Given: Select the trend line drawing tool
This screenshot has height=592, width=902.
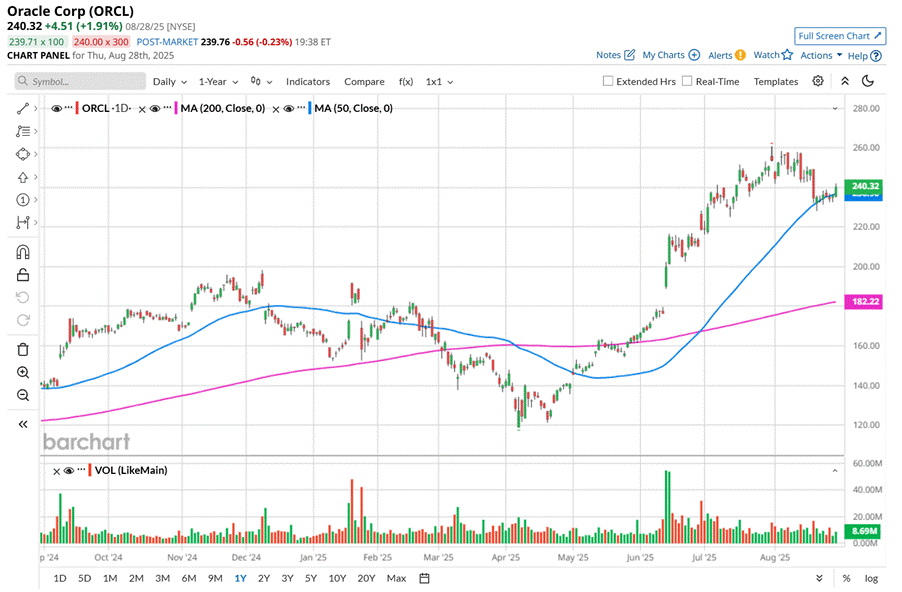Looking at the screenshot, I should [x=23, y=108].
